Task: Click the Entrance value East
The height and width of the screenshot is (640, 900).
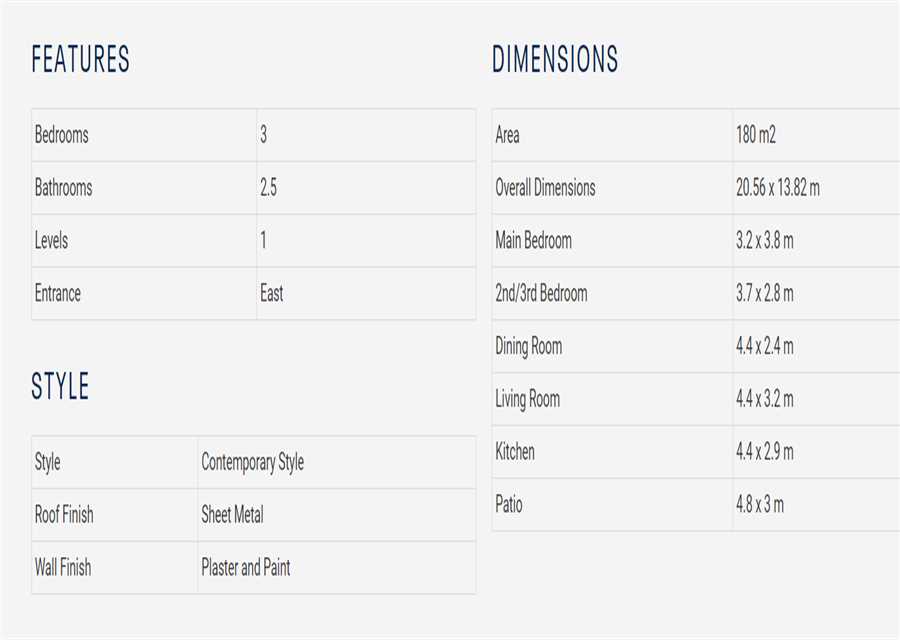Action: (271, 294)
